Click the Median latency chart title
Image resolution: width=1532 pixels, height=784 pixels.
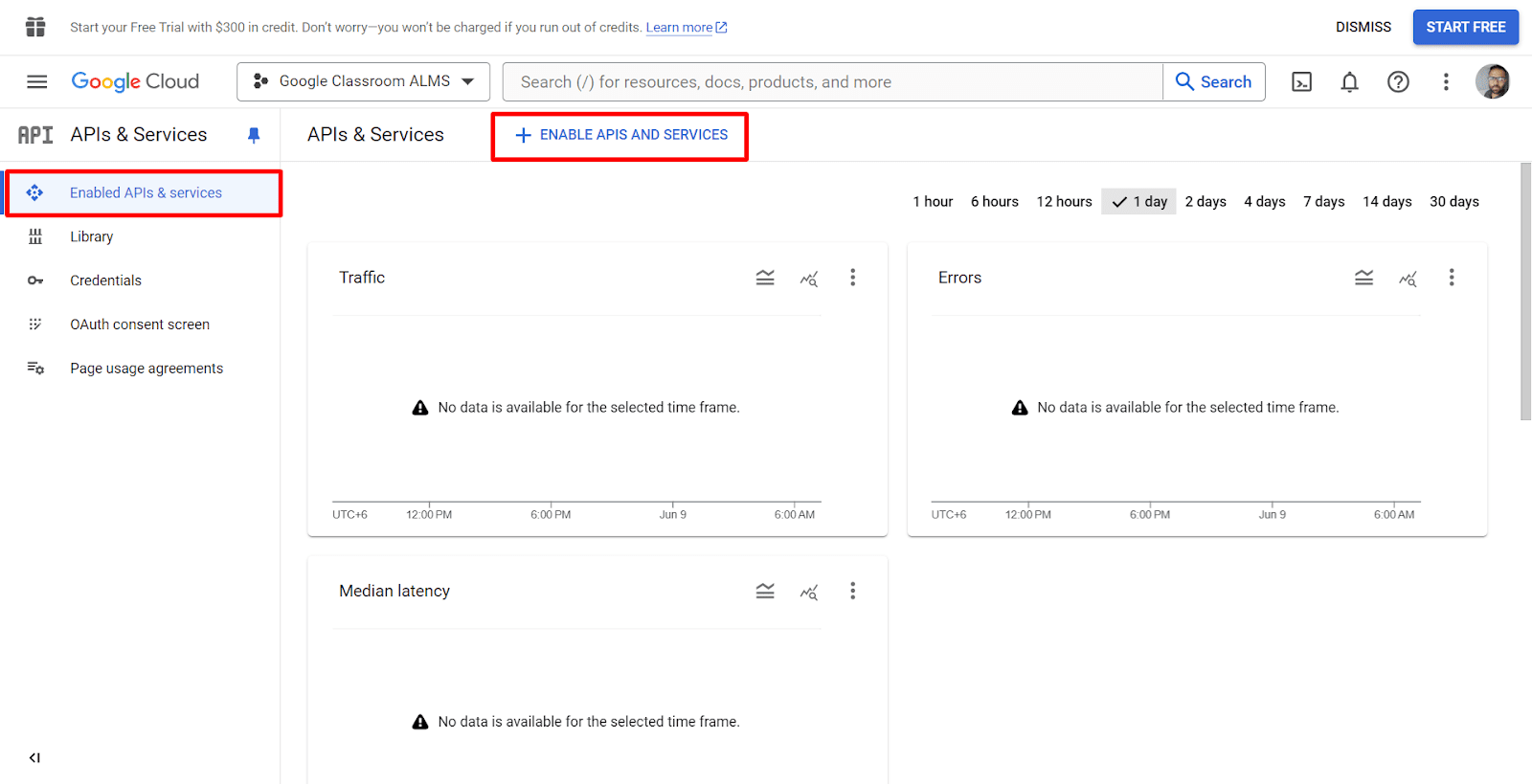pos(394,592)
